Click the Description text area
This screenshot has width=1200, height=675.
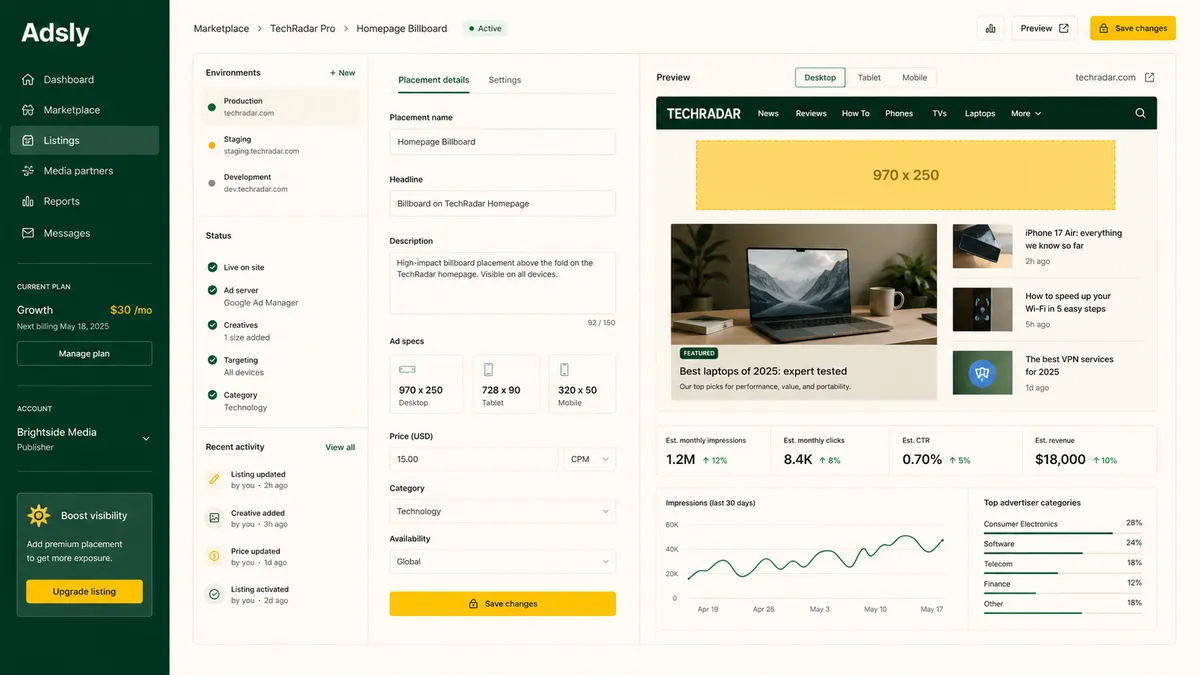coord(503,283)
